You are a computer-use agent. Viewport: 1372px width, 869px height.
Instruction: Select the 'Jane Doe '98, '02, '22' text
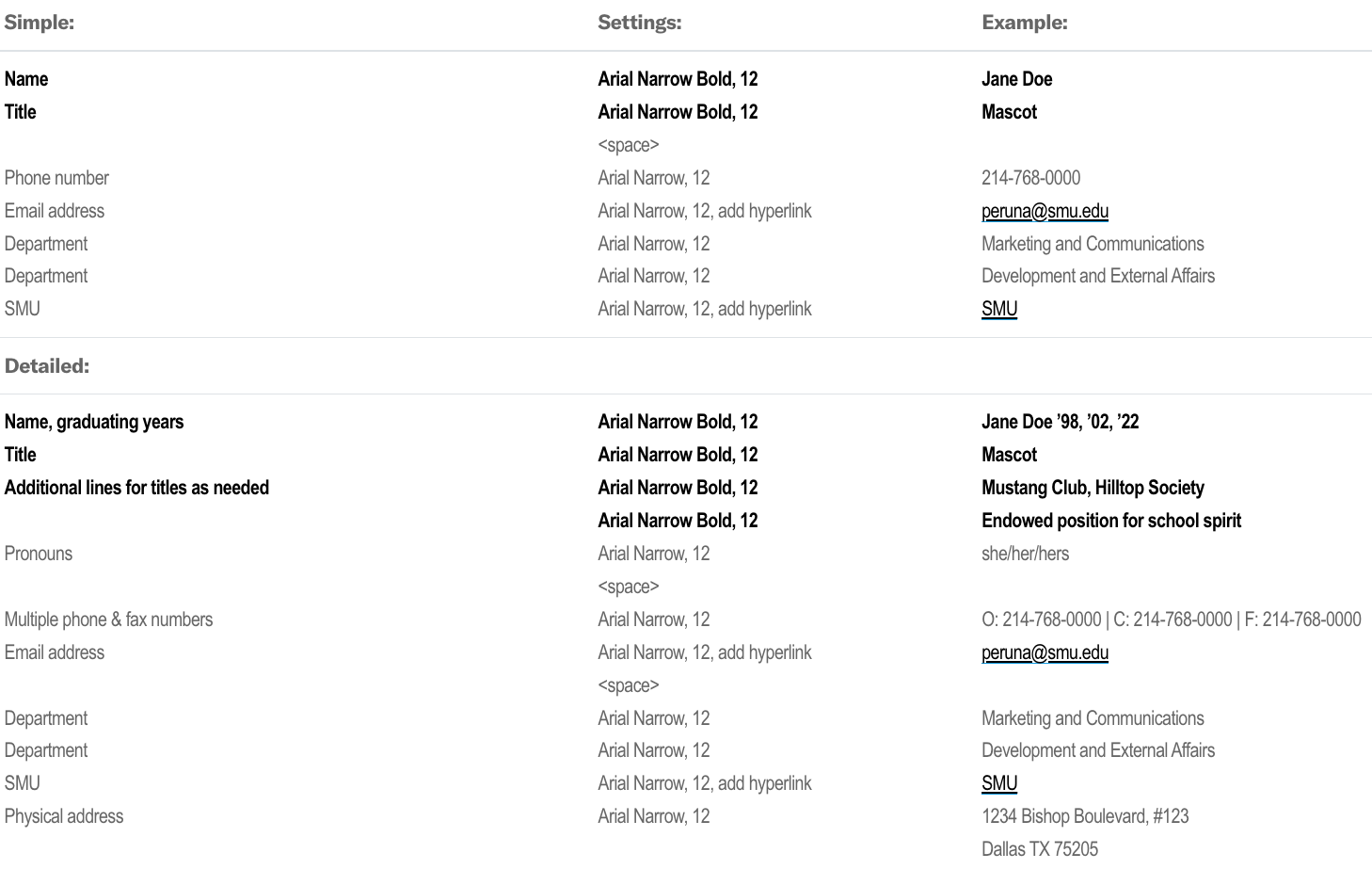click(x=1060, y=422)
